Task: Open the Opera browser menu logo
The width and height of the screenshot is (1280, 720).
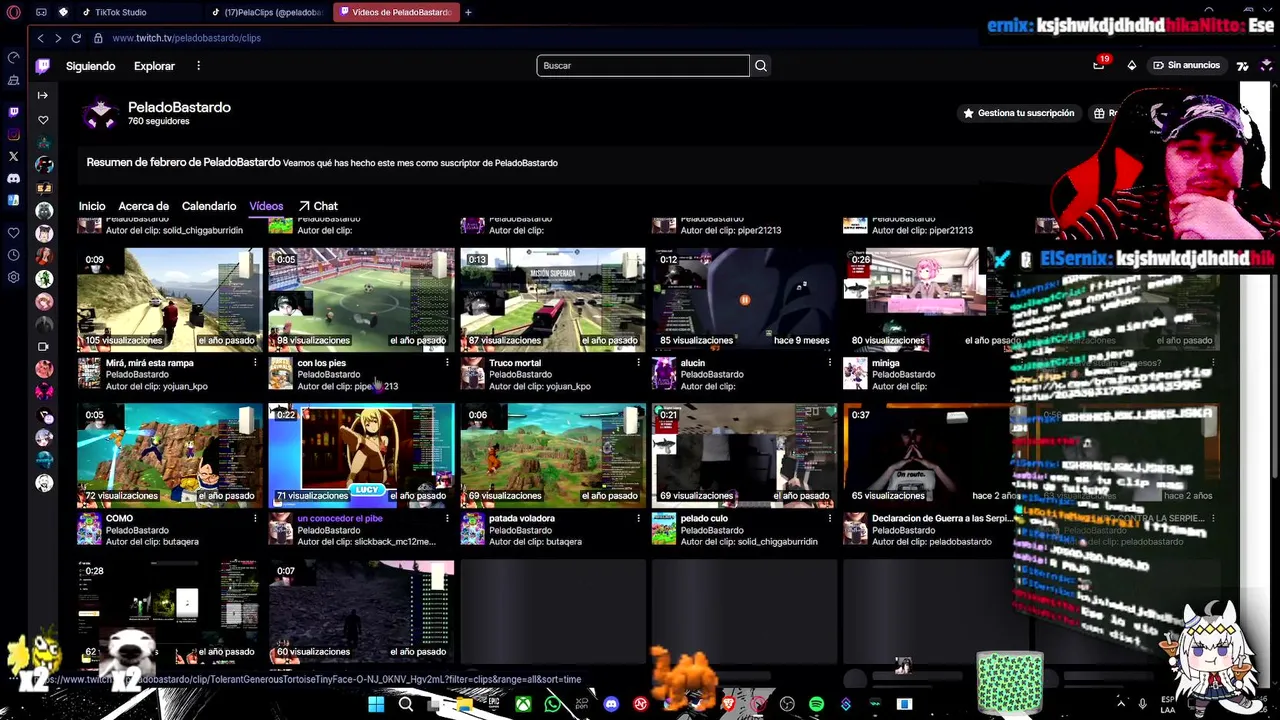Action: [14, 12]
